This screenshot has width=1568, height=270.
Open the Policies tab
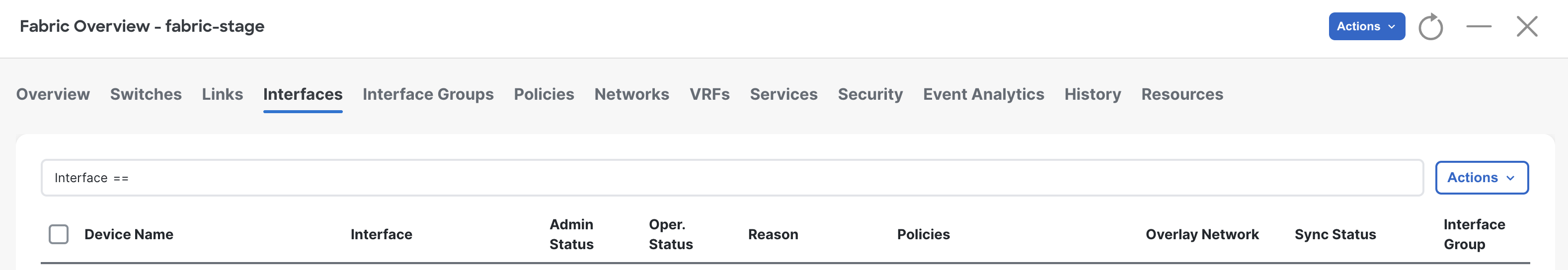pos(544,94)
